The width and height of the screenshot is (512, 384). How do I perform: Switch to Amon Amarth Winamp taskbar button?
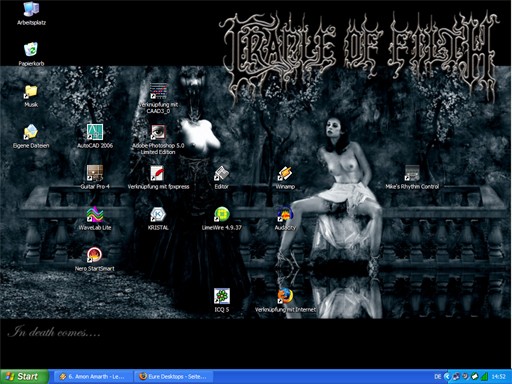(x=93, y=377)
